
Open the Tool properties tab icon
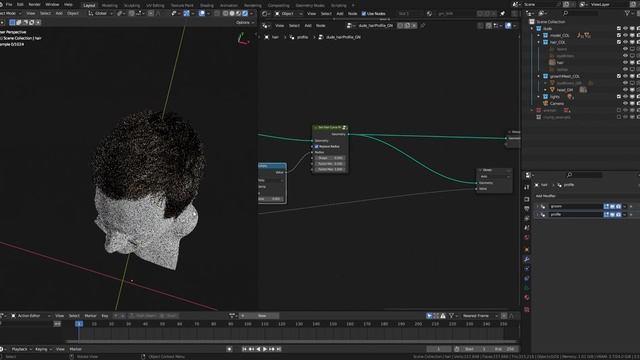[x=527, y=187]
